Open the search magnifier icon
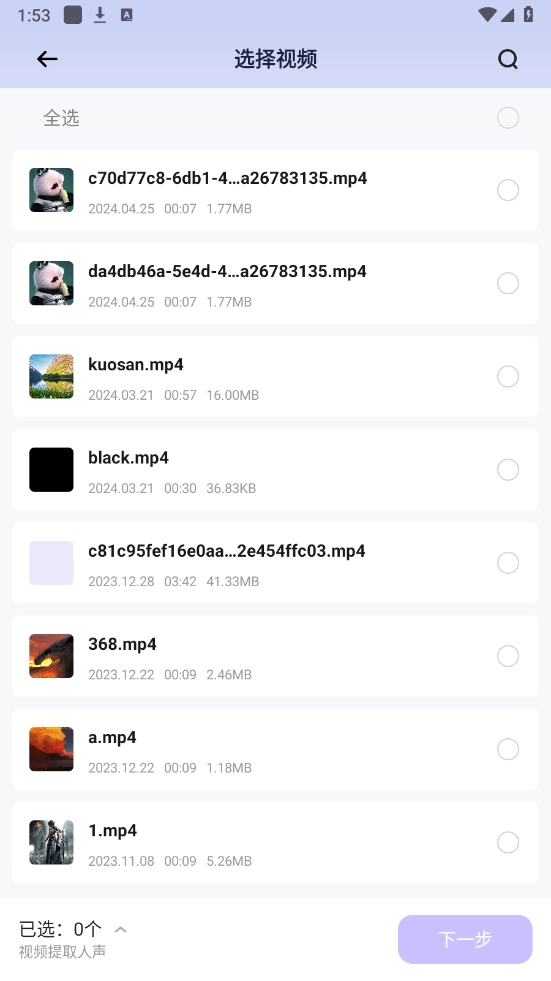The width and height of the screenshot is (551, 981). click(x=508, y=59)
